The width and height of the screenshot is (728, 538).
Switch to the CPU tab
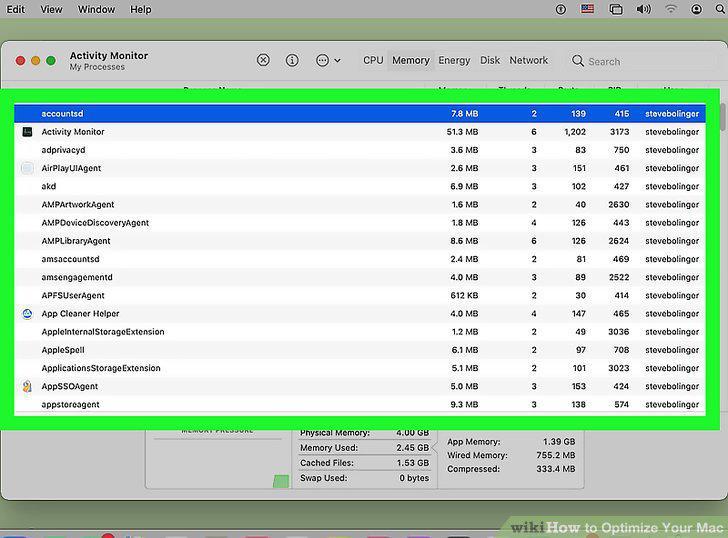coord(373,60)
